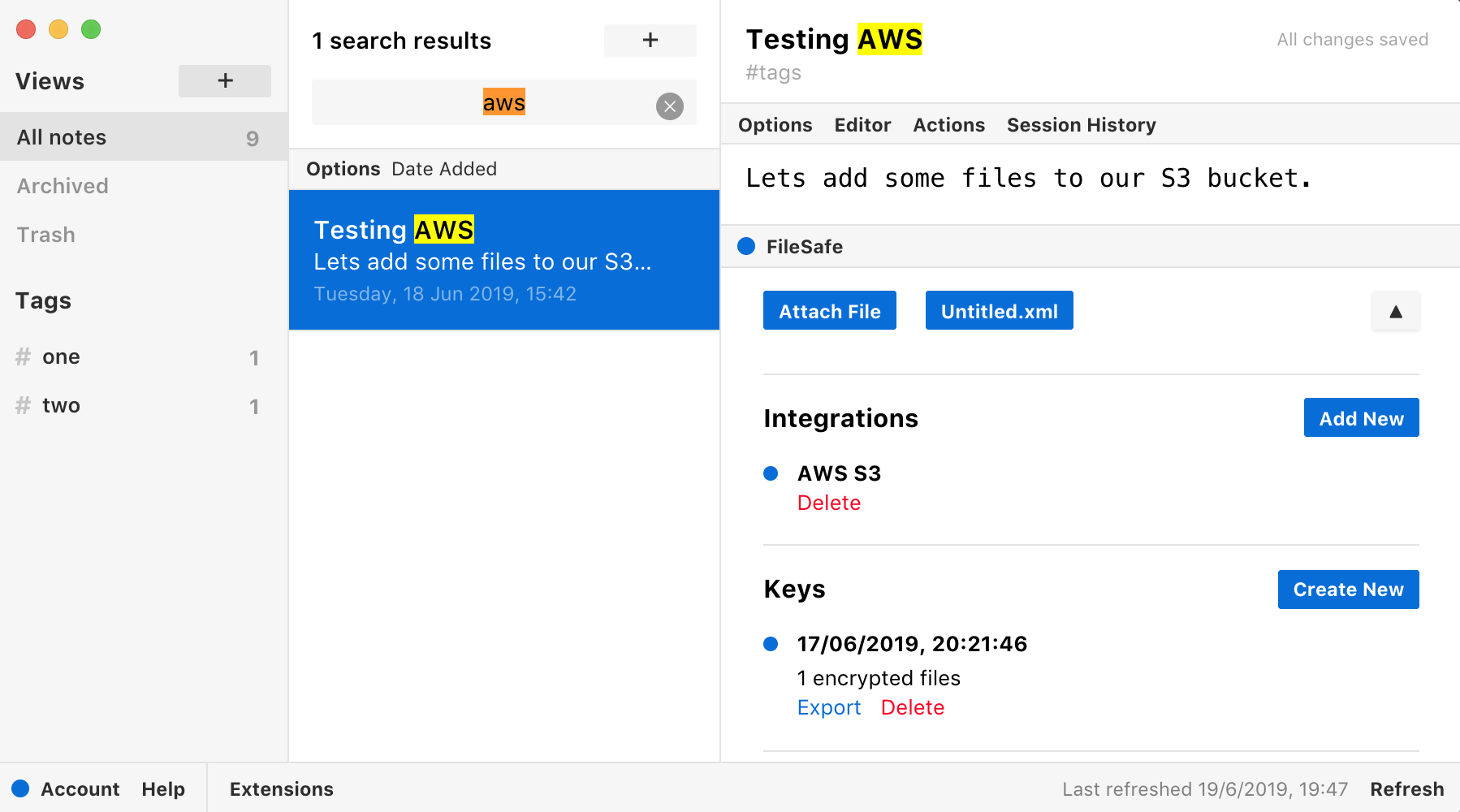Image resolution: width=1460 pixels, height=812 pixels.
Task: Click the hash icon beside tag one
Action: click(x=24, y=356)
